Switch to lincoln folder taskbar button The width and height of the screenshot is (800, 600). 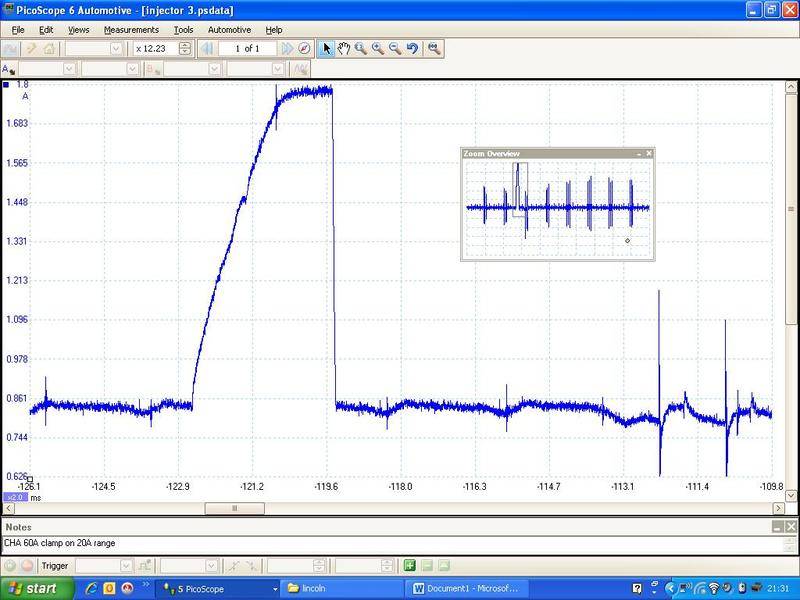[x=342, y=589]
